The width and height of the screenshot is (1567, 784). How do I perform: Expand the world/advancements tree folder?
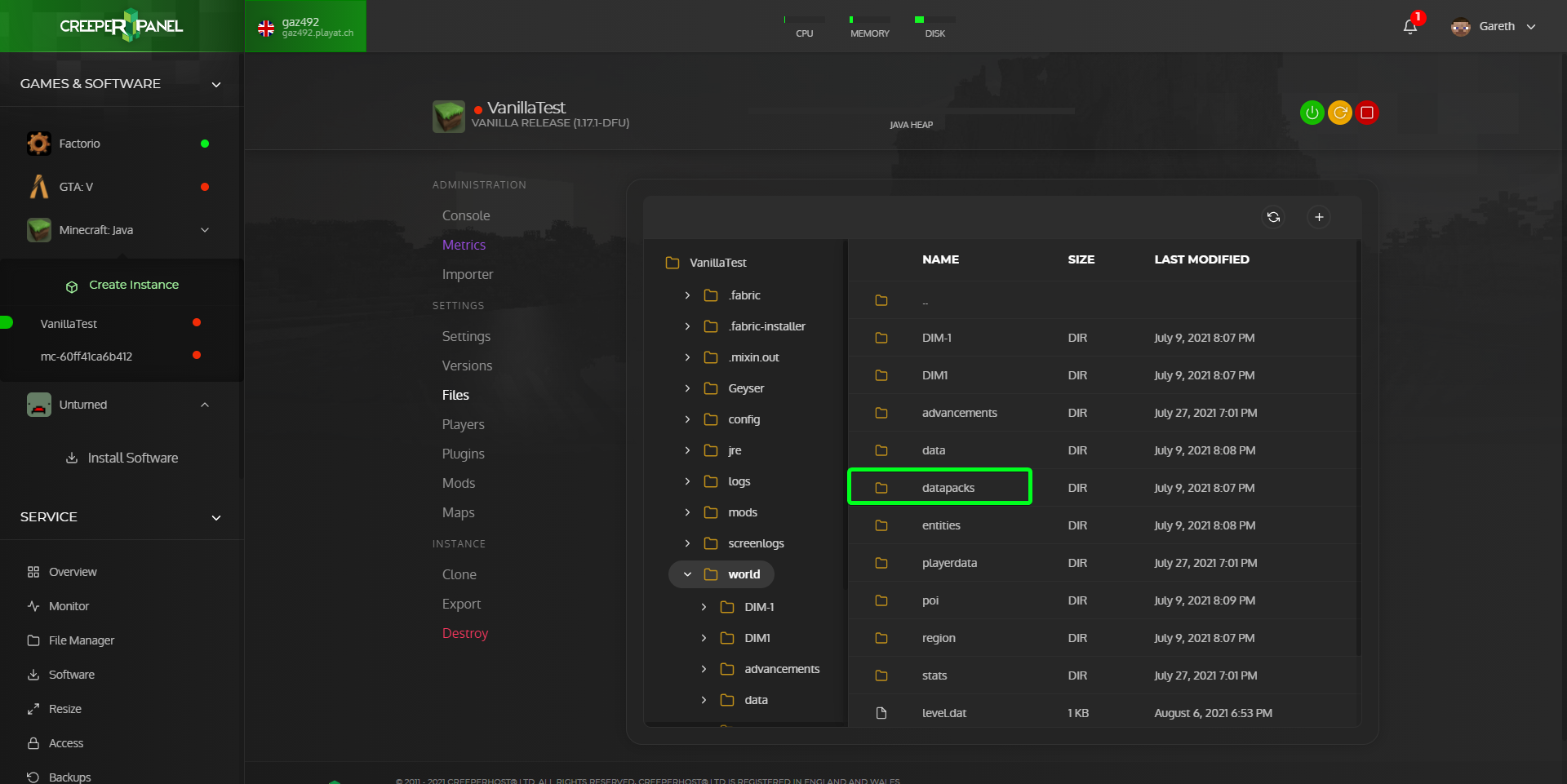click(x=704, y=669)
